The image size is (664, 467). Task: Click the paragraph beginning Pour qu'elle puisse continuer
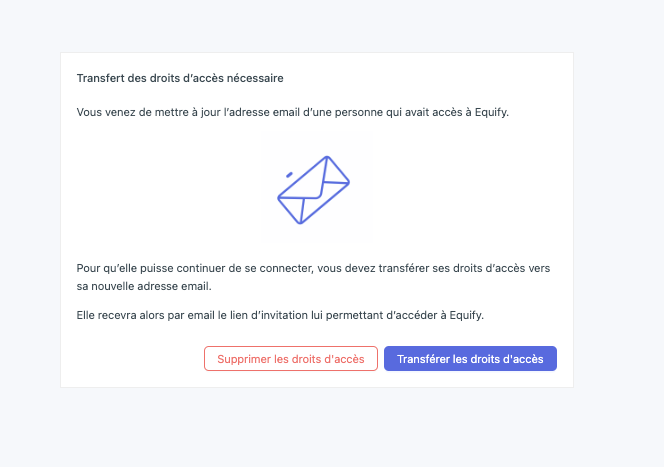(x=313, y=277)
